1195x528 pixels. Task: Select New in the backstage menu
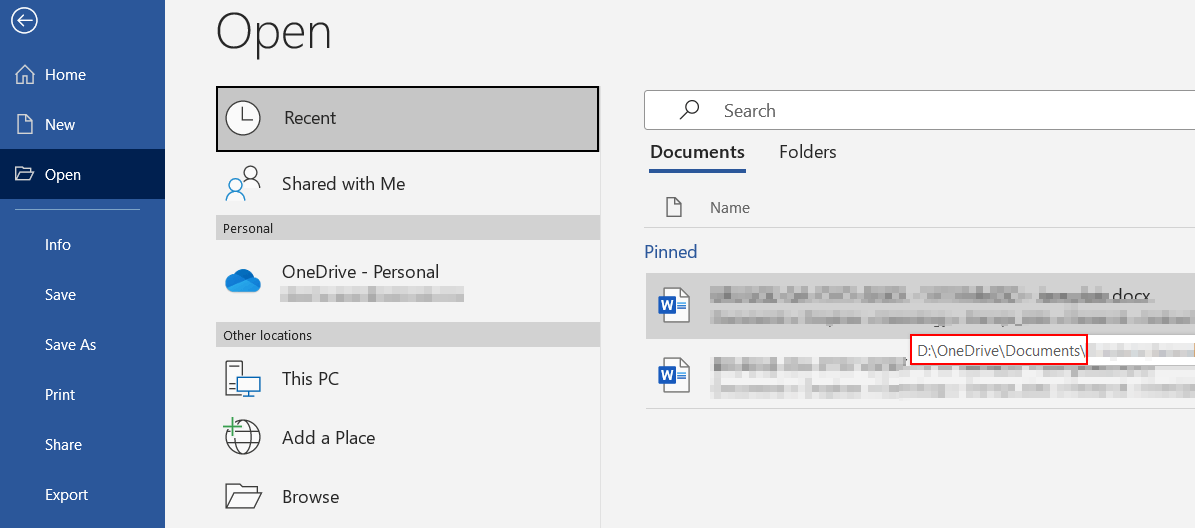82,124
